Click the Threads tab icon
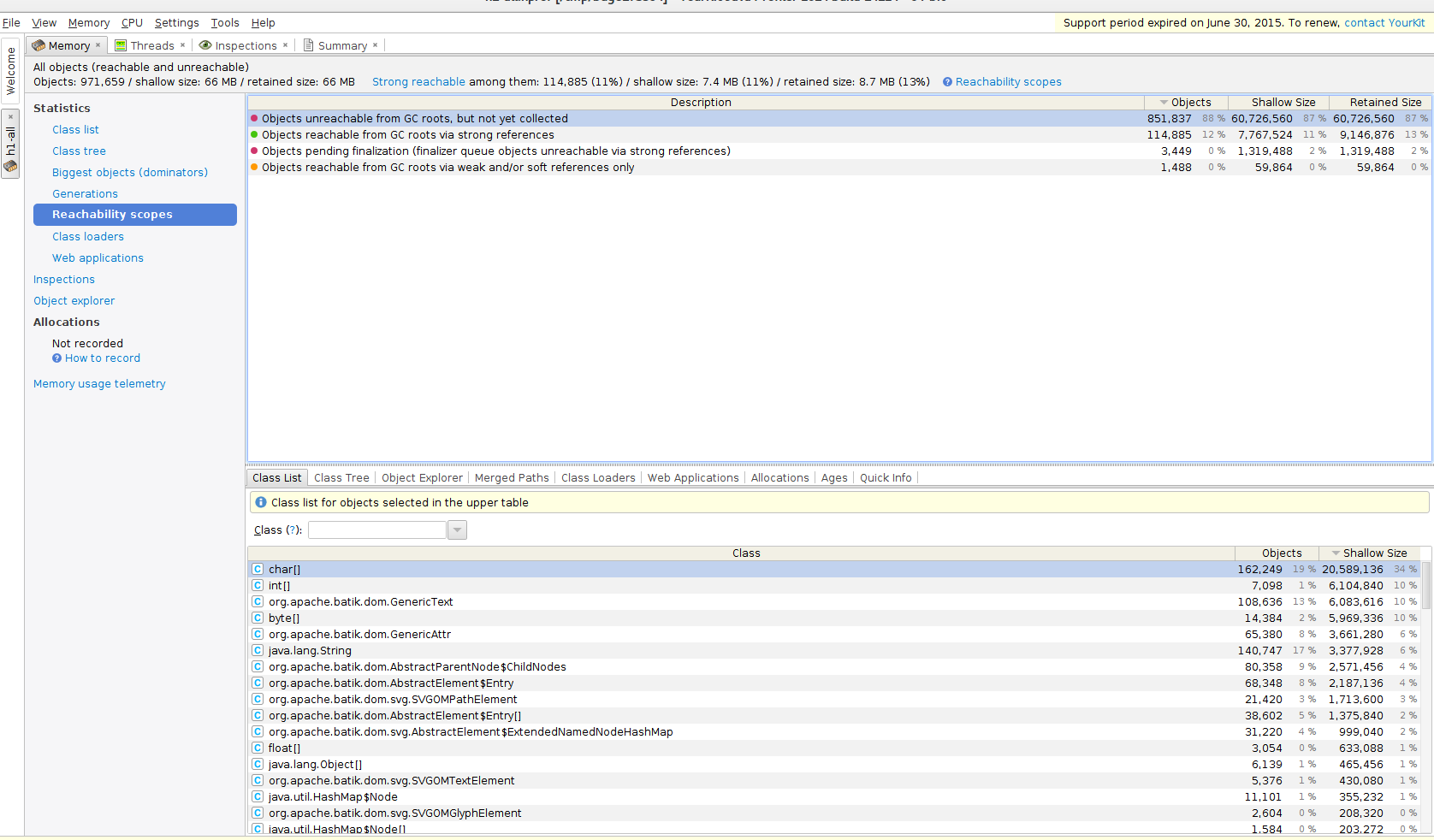1434x840 pixels. 121,45
